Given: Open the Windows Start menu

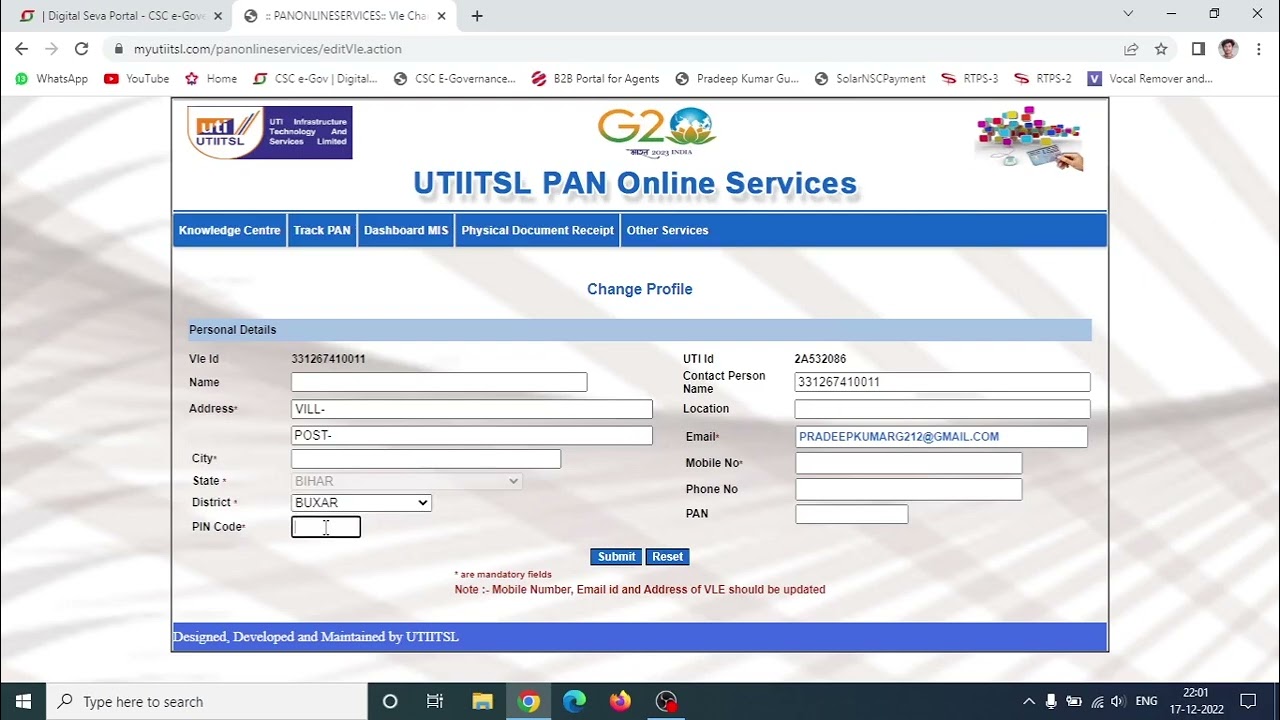Looking at the screenshot, I should tap(23, 701).
